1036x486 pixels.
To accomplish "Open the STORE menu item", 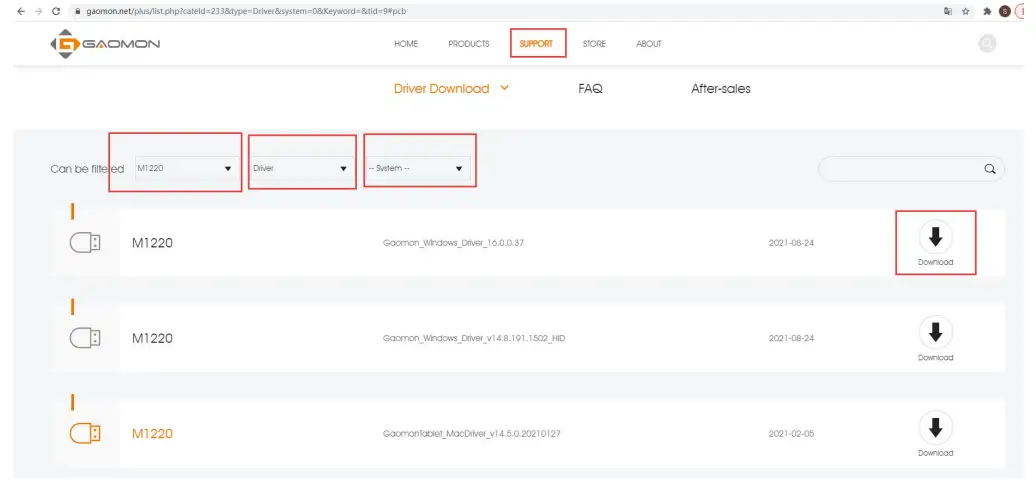I will pyautogui.click(x=594, y=44).
